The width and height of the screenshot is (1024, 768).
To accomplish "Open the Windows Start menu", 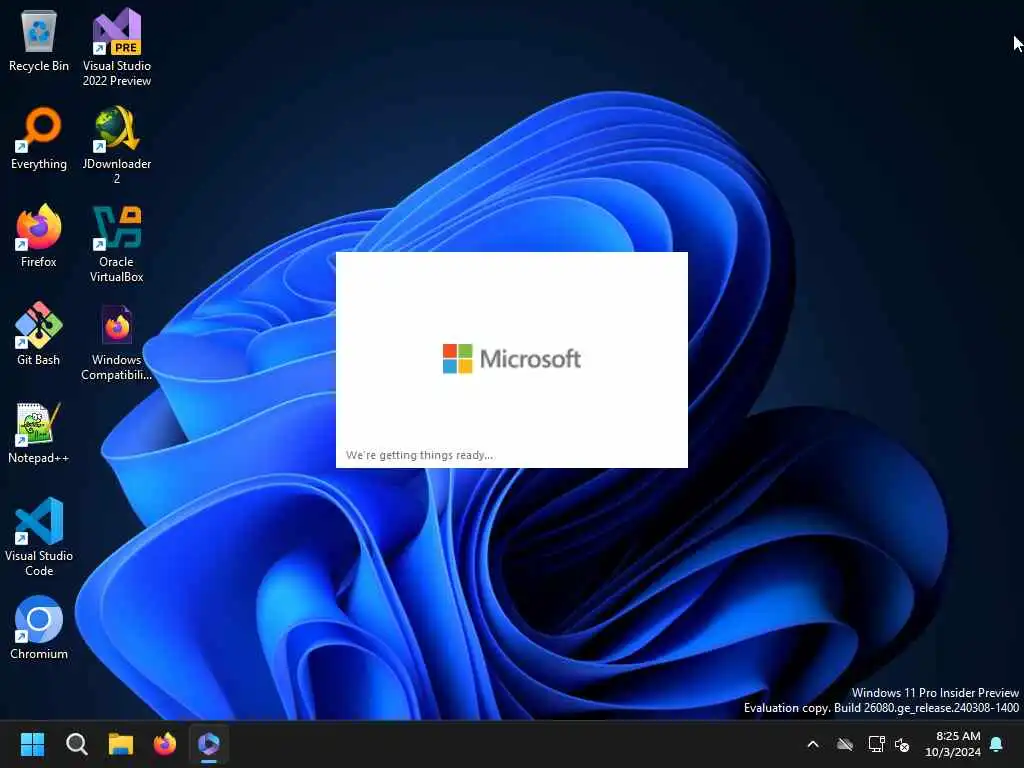I will [32, 744].
